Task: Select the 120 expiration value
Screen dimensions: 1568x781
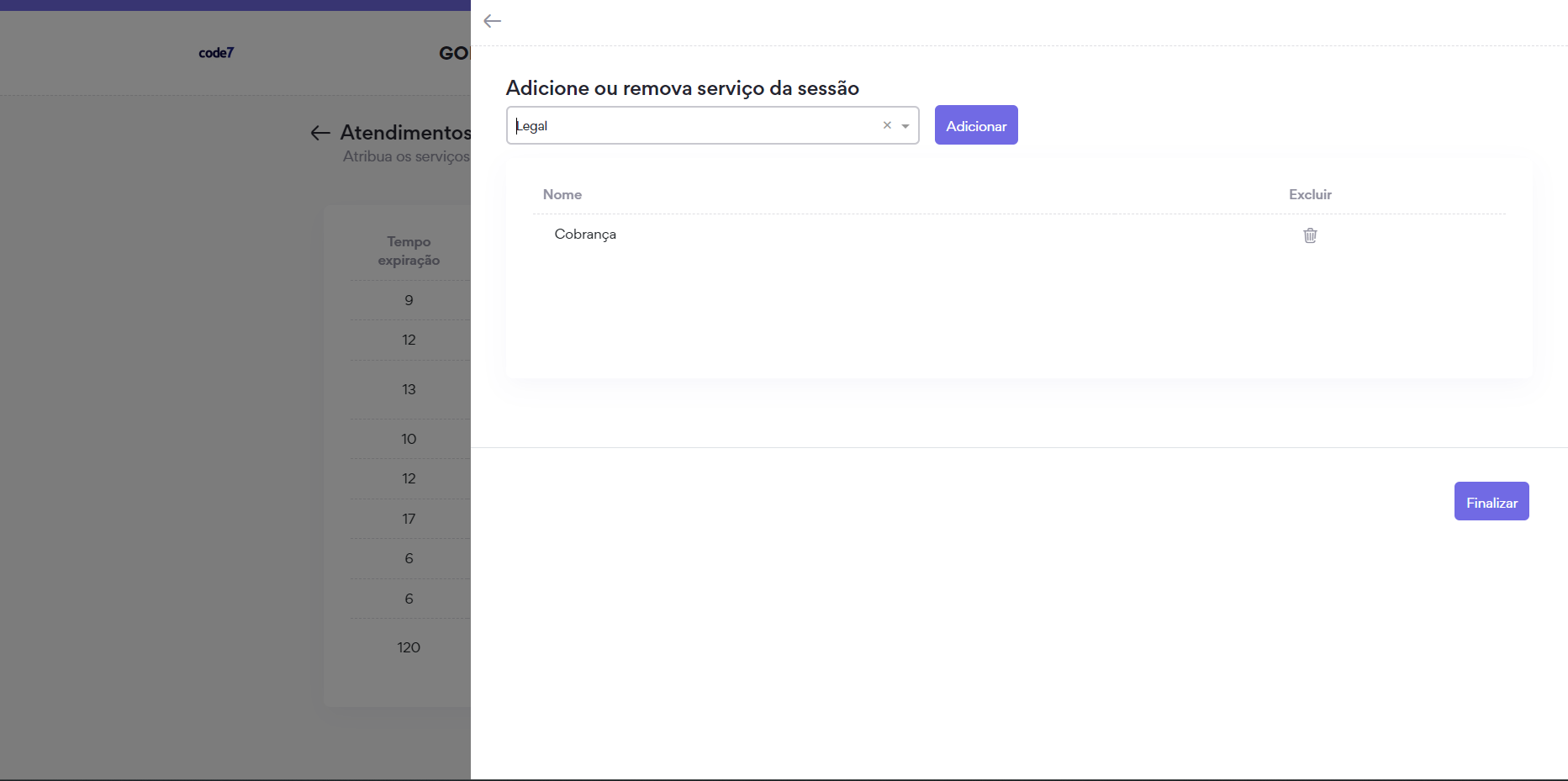Action: pos(409,647)
